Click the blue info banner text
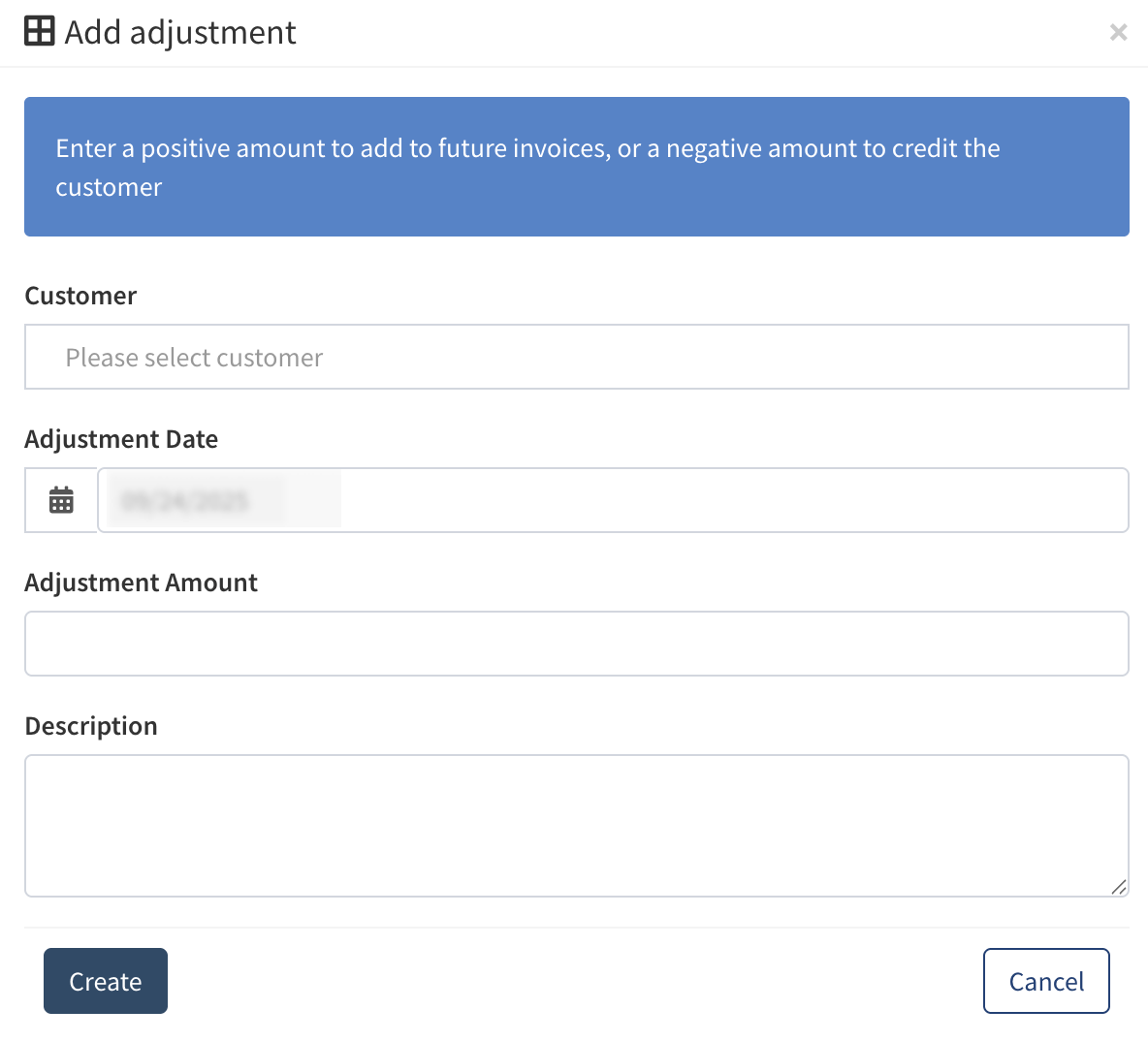This screenshot has width=1148, height=1041. (527, 168)
